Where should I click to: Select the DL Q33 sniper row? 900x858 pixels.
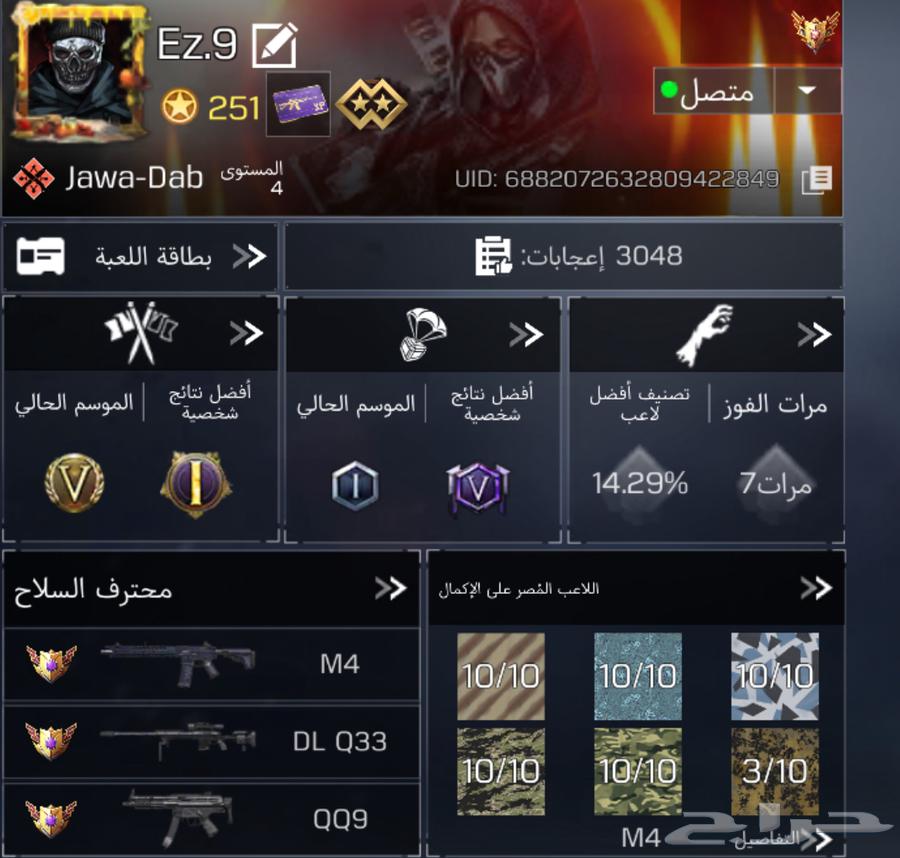pyautogui.click(x=211, y=741)
